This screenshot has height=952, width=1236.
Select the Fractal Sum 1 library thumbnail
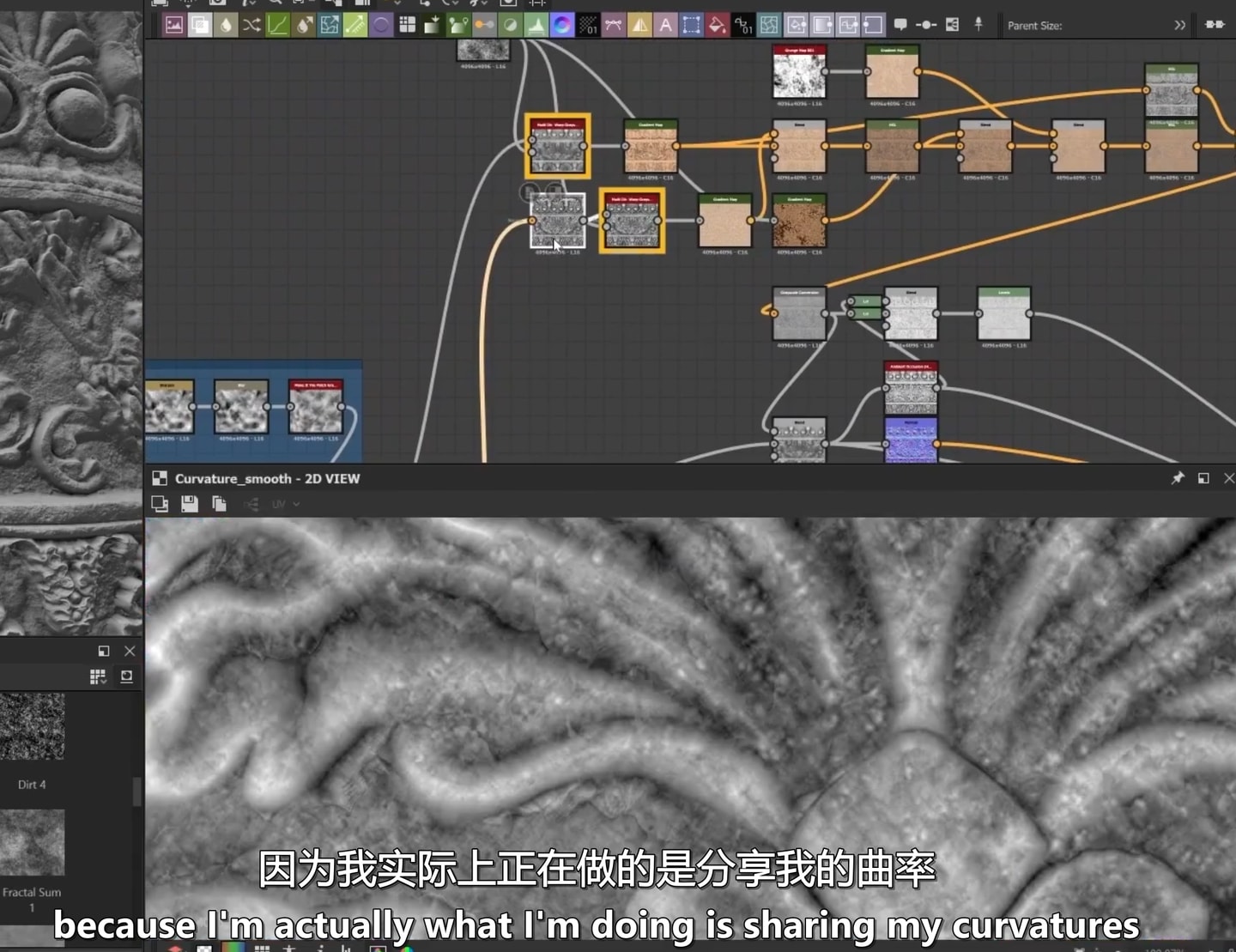tap(32, 843)
